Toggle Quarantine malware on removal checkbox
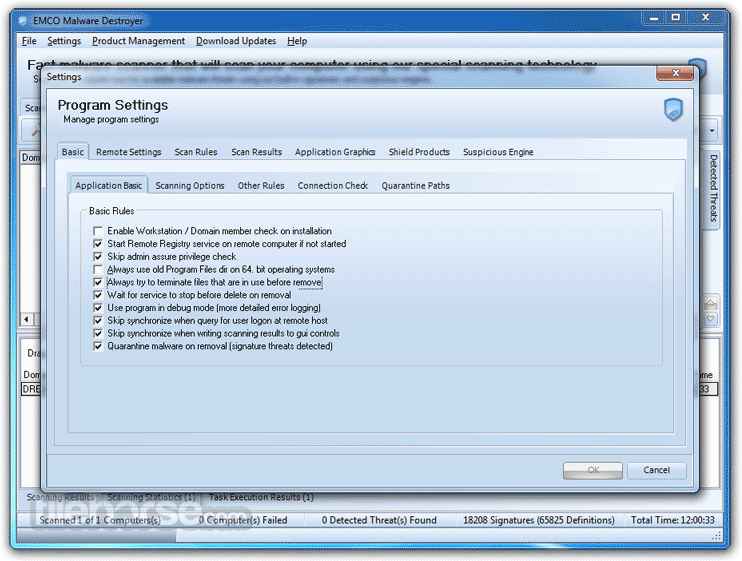 pyautogui.click(x=98, y=346)
